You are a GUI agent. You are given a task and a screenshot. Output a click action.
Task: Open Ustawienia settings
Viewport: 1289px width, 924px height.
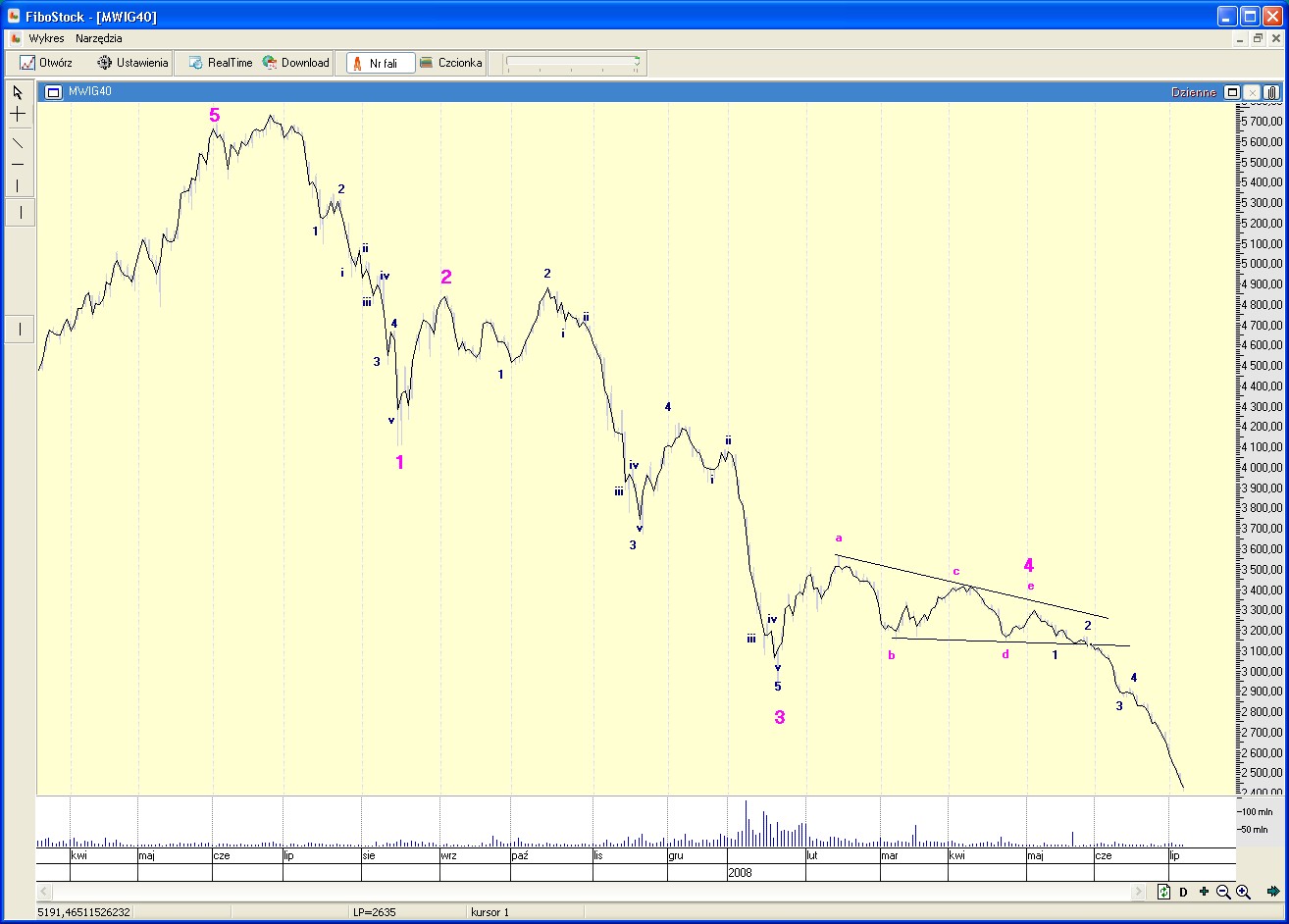[x=132, y=63]
